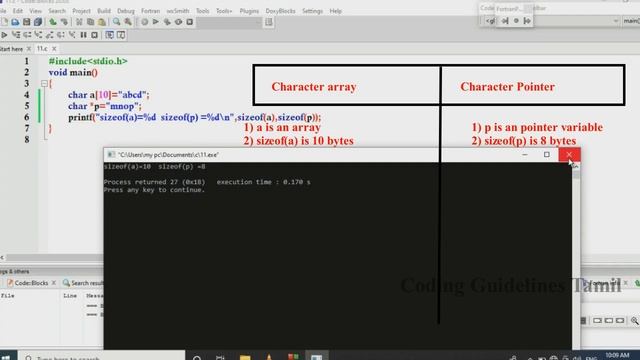
Task: Close the Code::Blocks log tab
Action: (54, 283)
